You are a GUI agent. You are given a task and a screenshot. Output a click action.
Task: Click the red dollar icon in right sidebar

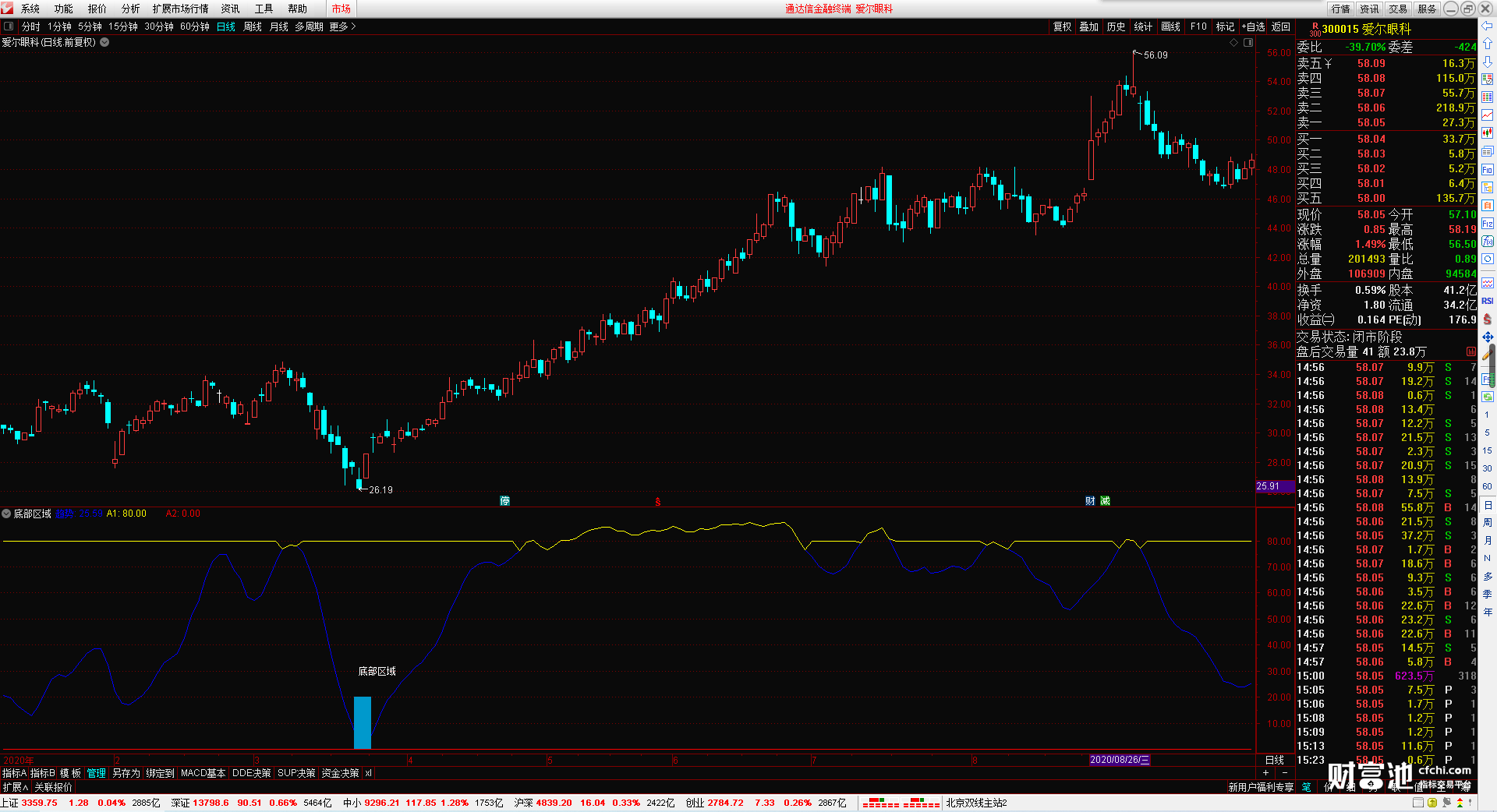click(x=1488, y=319)
